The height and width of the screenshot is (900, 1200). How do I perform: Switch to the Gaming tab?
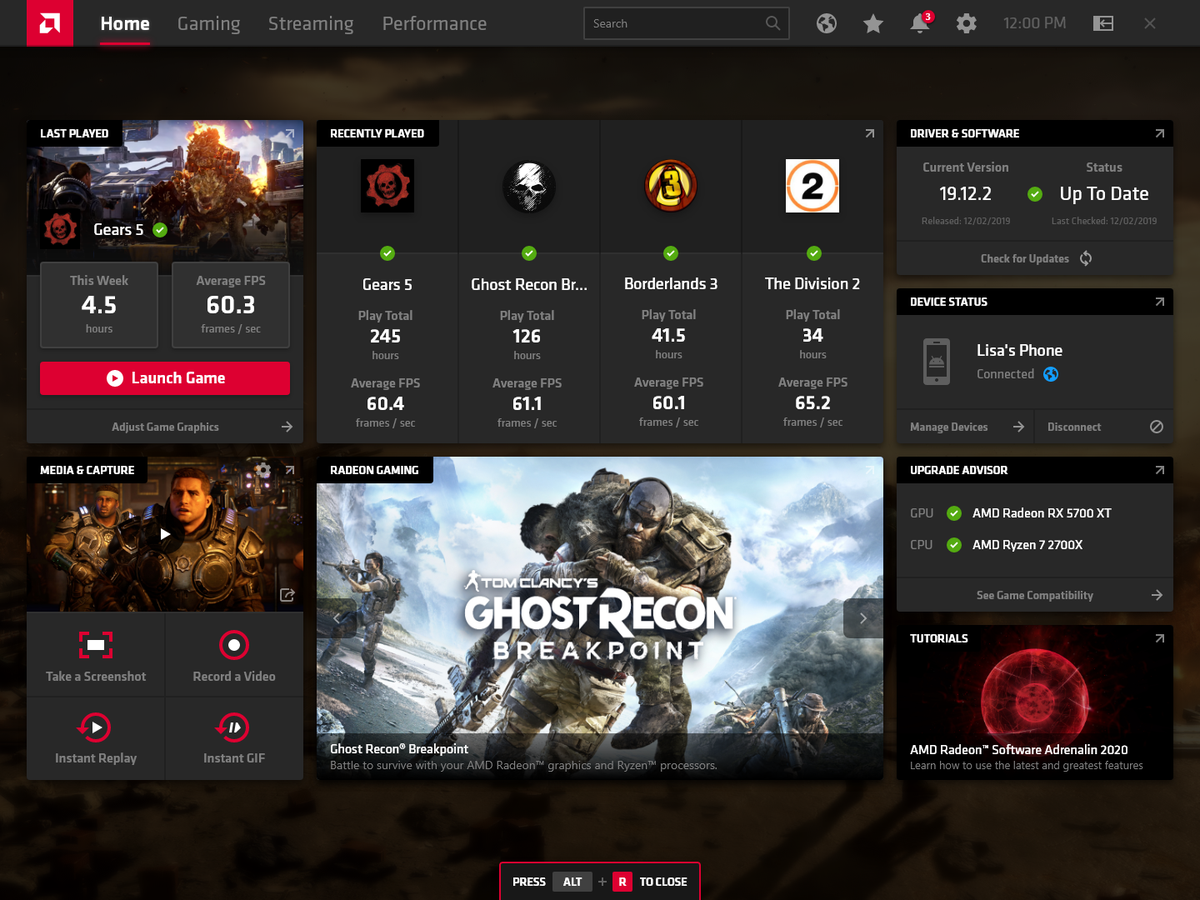[x=208, y=23]
